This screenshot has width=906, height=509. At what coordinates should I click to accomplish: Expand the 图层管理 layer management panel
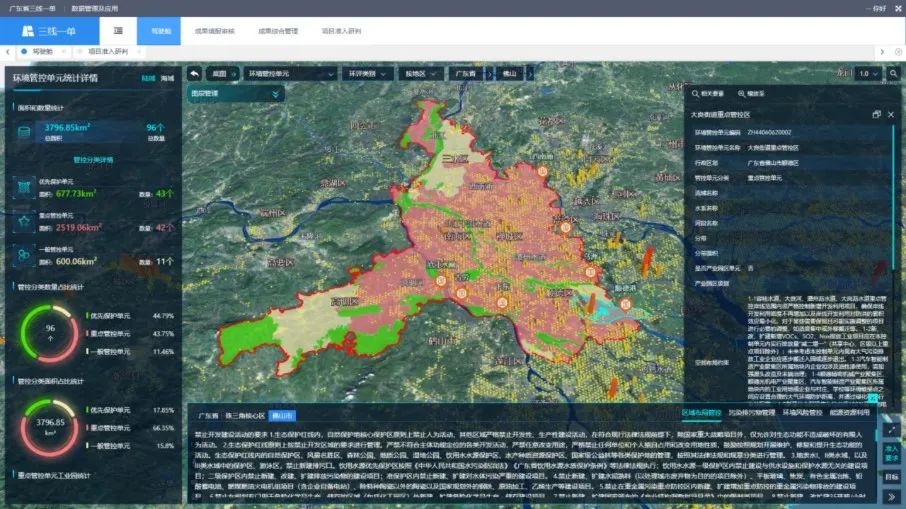(x=235, y=94)
